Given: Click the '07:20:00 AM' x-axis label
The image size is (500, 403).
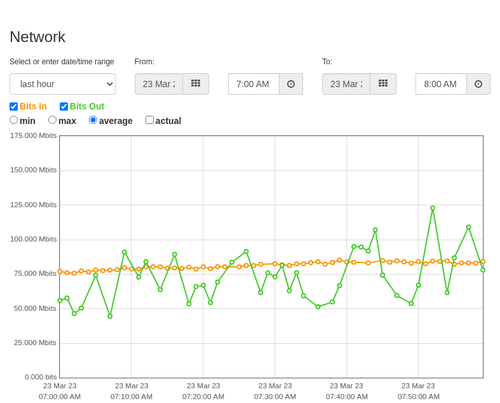Looking at the screenshot, I should click(203, 397).
